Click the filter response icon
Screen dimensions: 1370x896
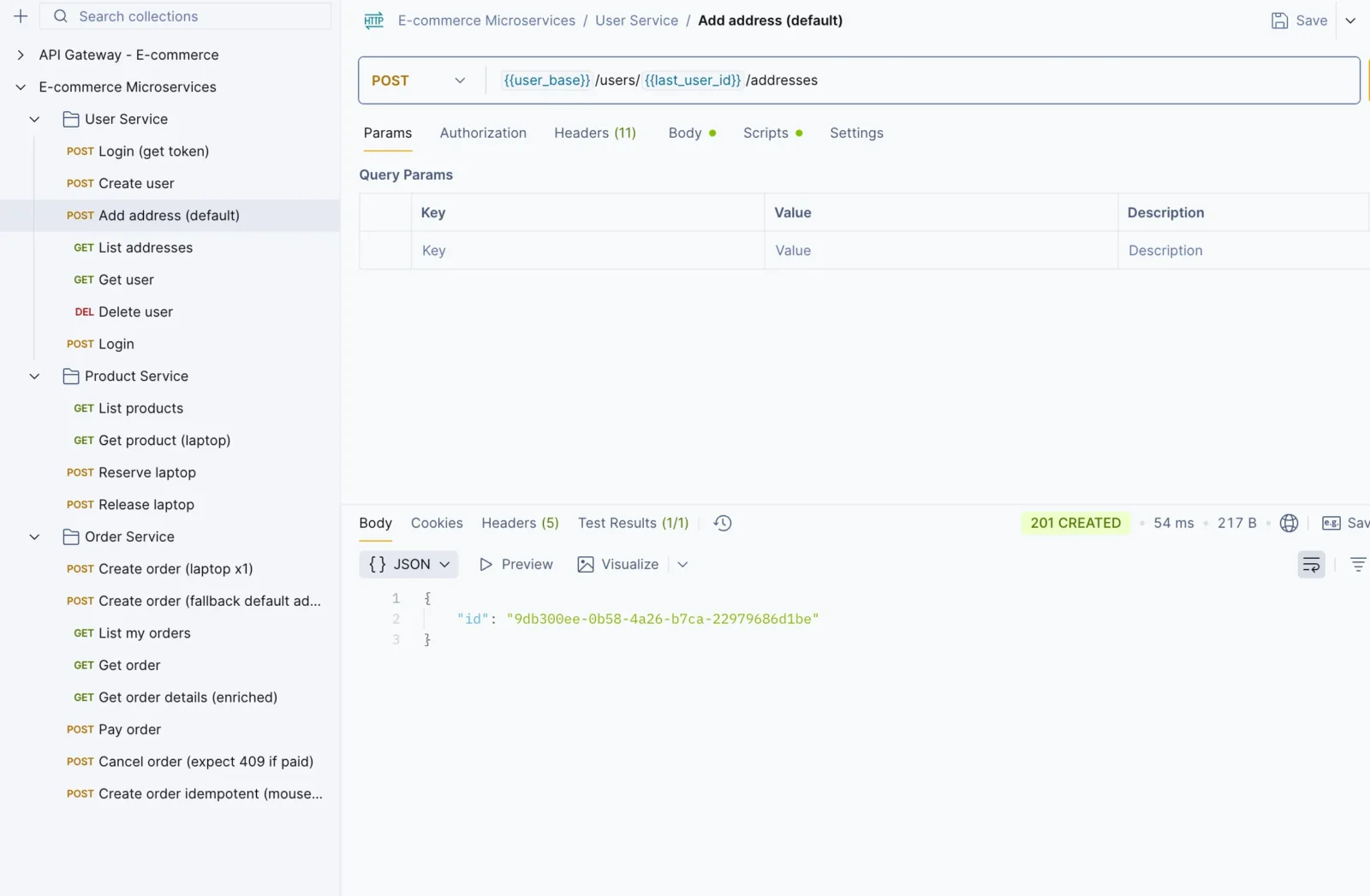1358,565
